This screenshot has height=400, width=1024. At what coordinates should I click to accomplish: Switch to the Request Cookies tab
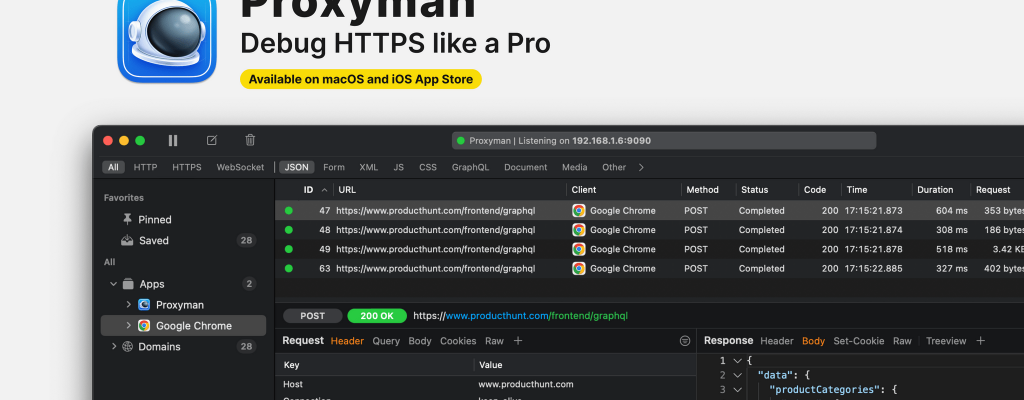pos(458,341)
